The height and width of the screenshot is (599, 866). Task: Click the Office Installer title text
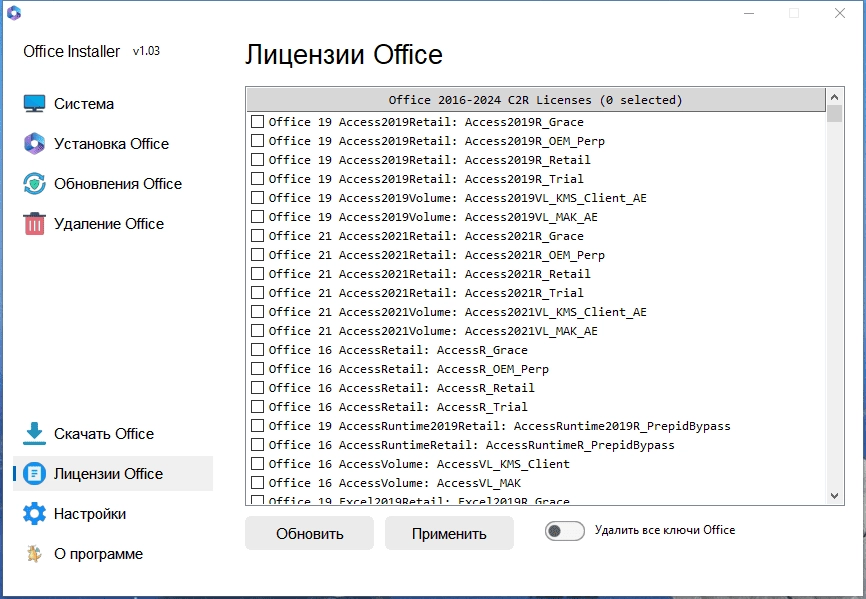point(72,51)
